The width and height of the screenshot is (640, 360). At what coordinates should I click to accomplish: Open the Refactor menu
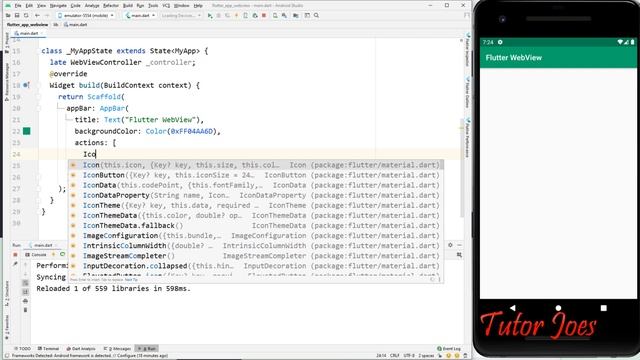[111, 6]
